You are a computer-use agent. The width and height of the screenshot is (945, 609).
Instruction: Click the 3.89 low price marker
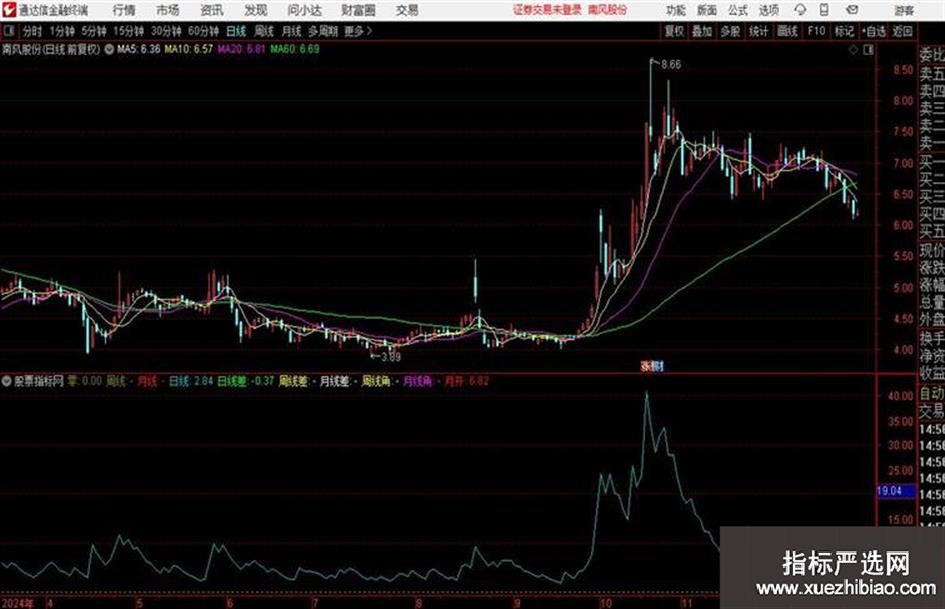pyautogui.click(x=391, y=357)
